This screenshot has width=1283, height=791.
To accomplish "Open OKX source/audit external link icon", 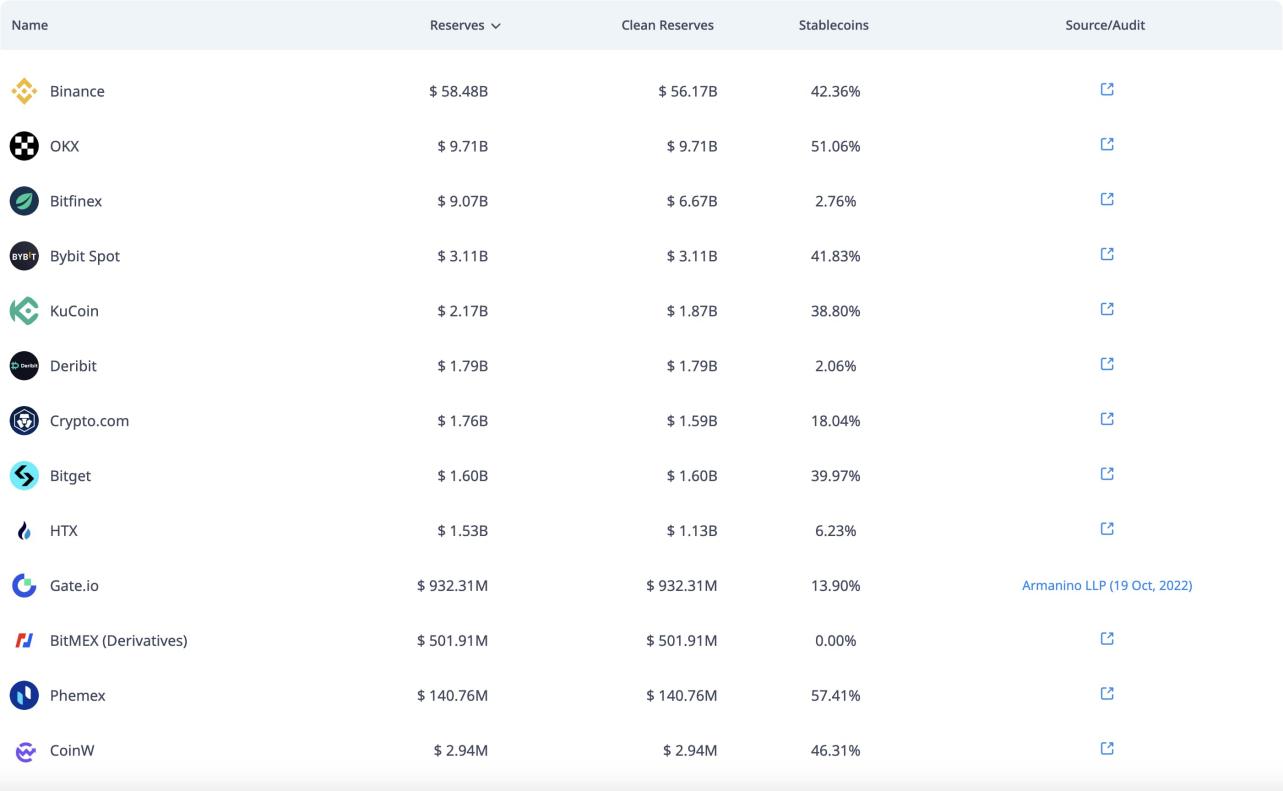I will tap(1106, 145).
